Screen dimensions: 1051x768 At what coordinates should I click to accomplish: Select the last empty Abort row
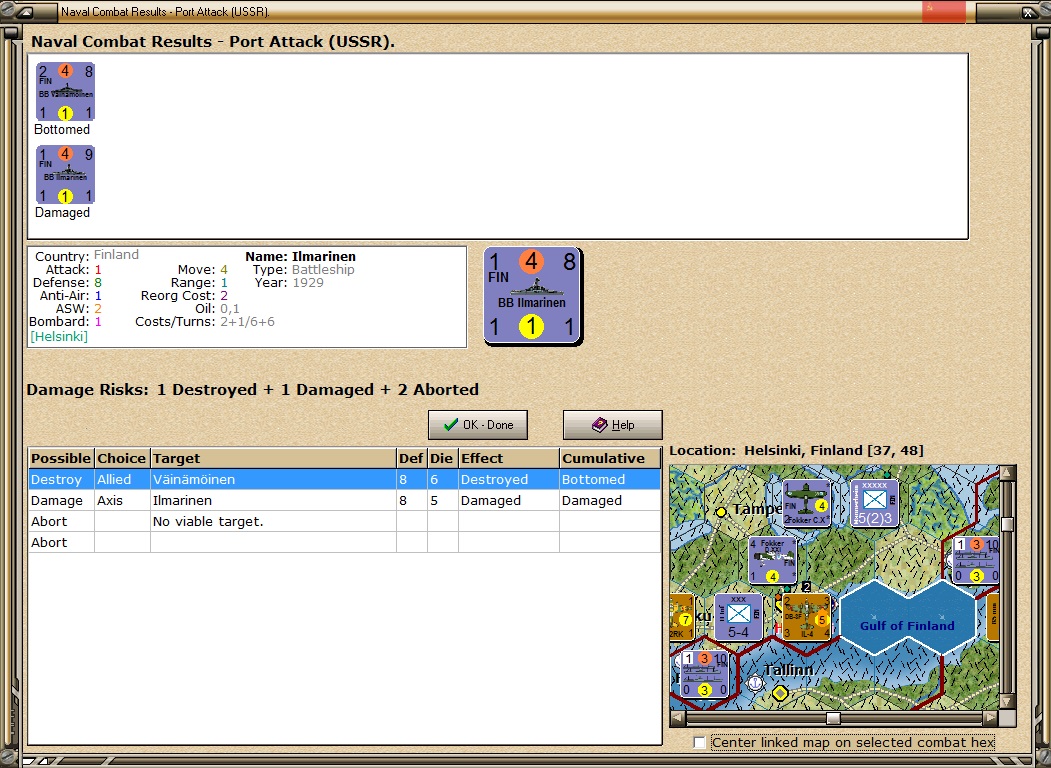345,542
